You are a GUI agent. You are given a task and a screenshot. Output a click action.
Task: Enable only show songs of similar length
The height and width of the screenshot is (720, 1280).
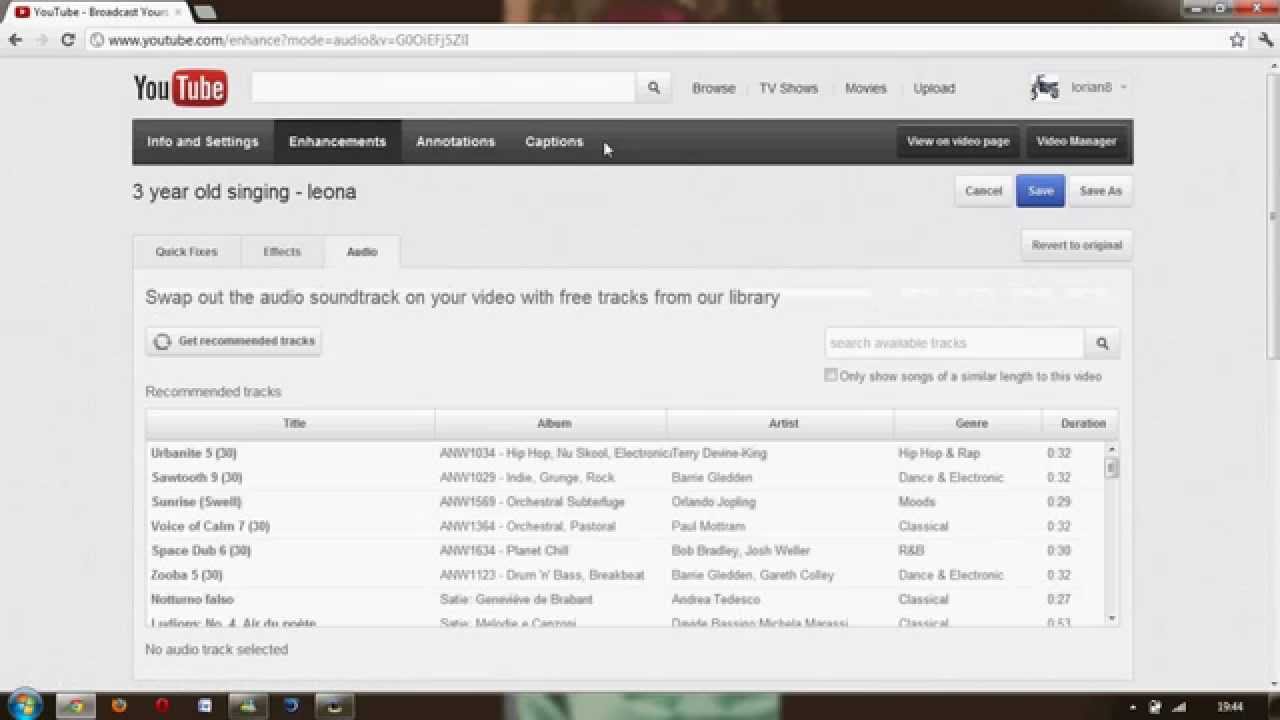[x=830, y=375]
